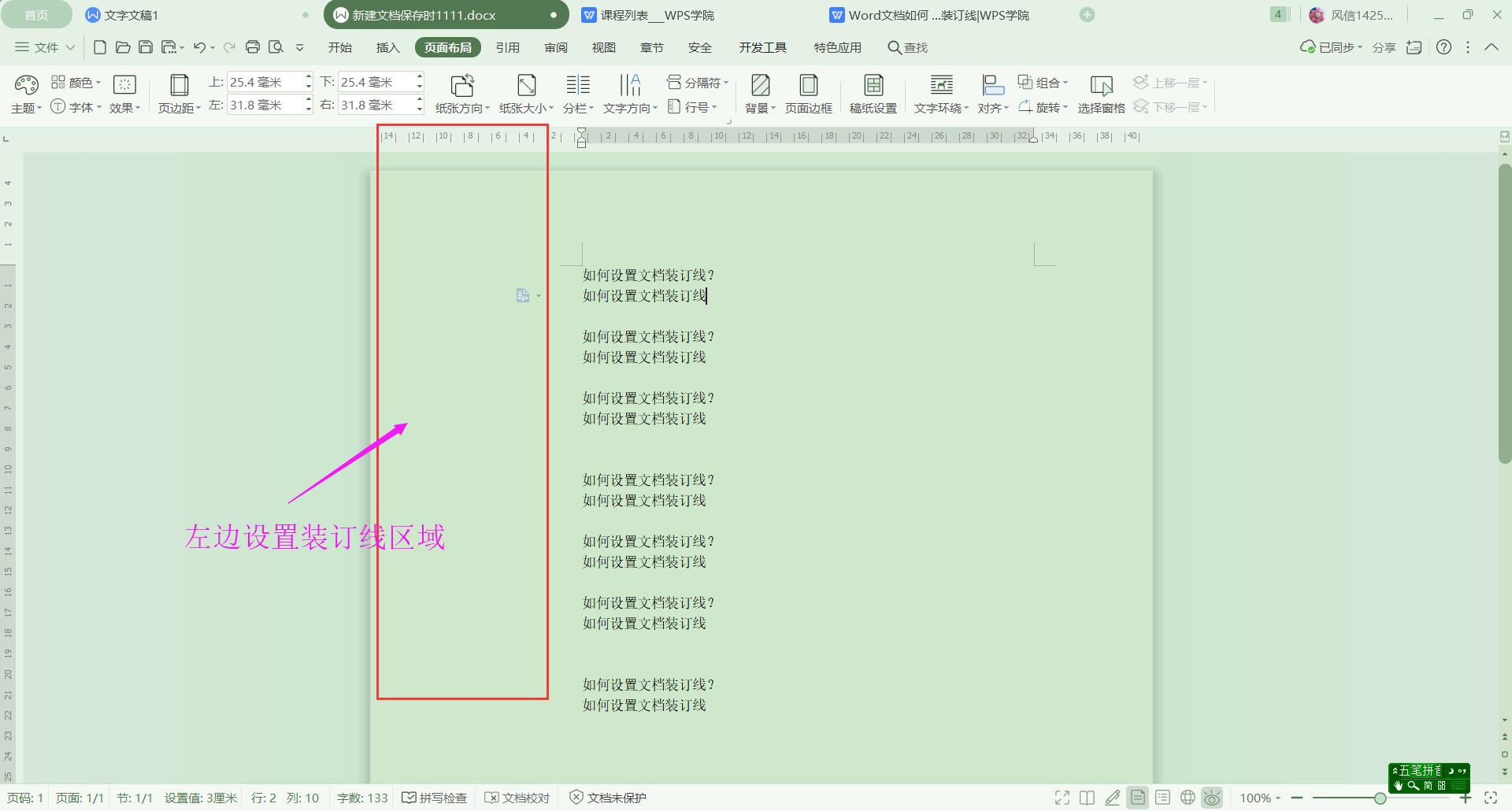
Task: Click the 页面边框 (page border) icon
Action: click(x=809, y=93)
